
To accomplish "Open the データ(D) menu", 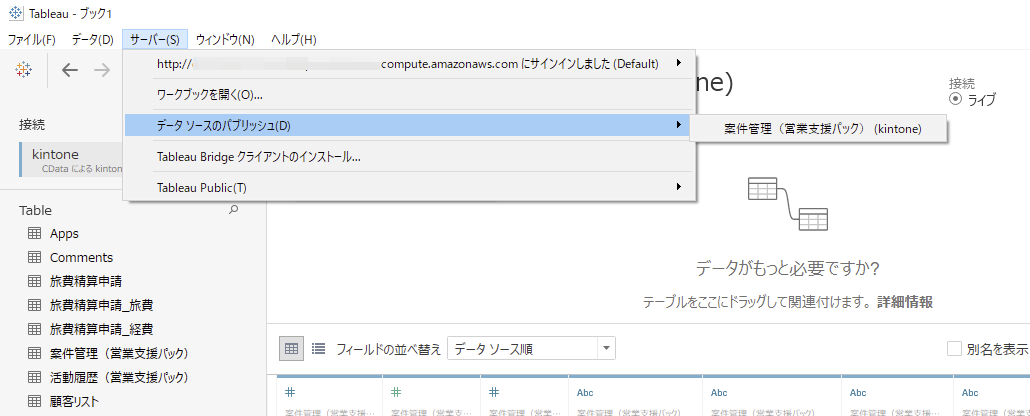I will (x=93, y=39).
